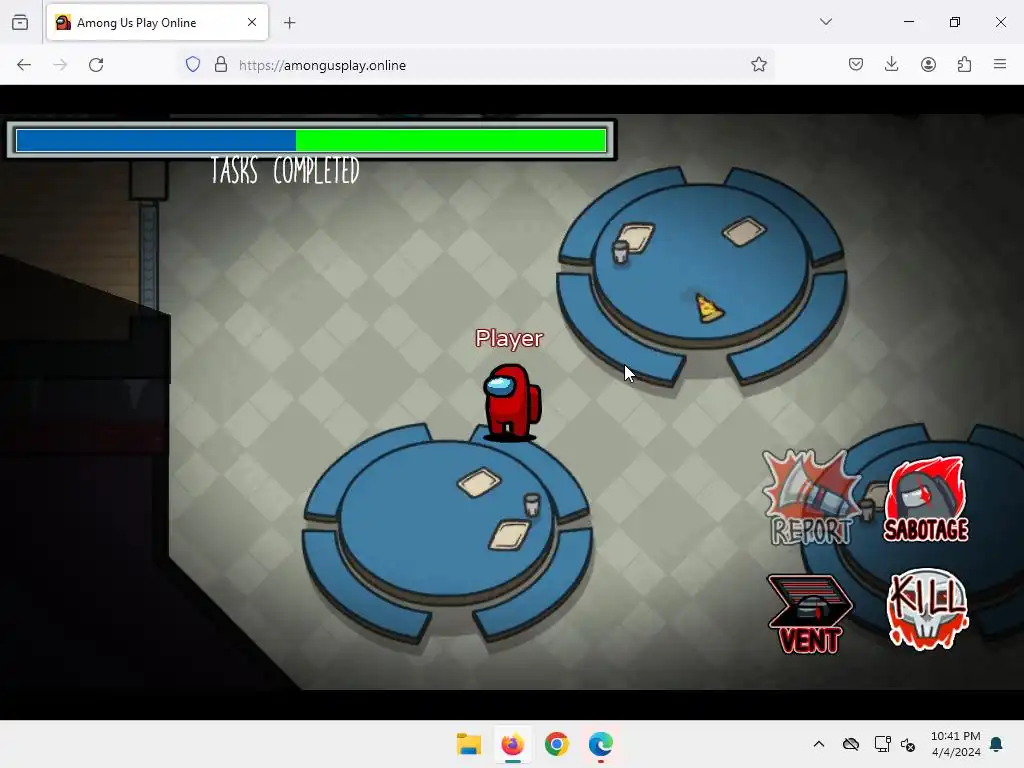Screen dimensions: 1024x768
Task: View site security padlock info
Action: (221, 65)
